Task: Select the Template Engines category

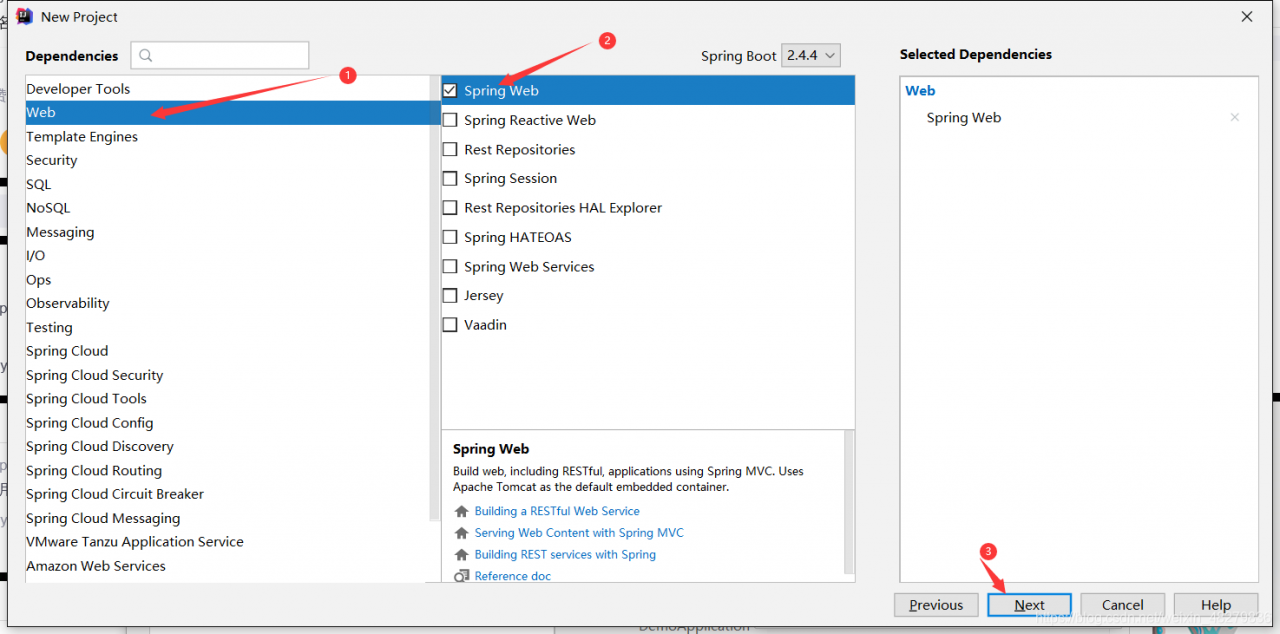Action: coord(82,137)
